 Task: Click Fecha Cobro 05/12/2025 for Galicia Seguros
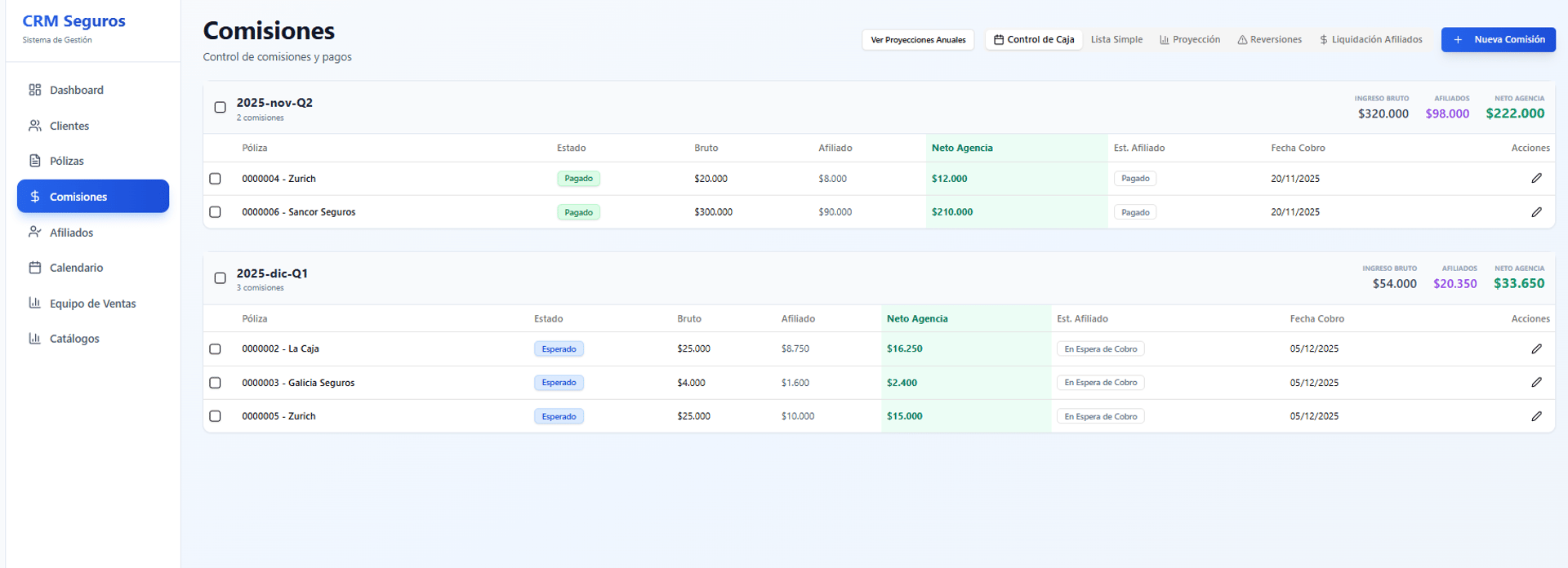[x=1314, y=383]
